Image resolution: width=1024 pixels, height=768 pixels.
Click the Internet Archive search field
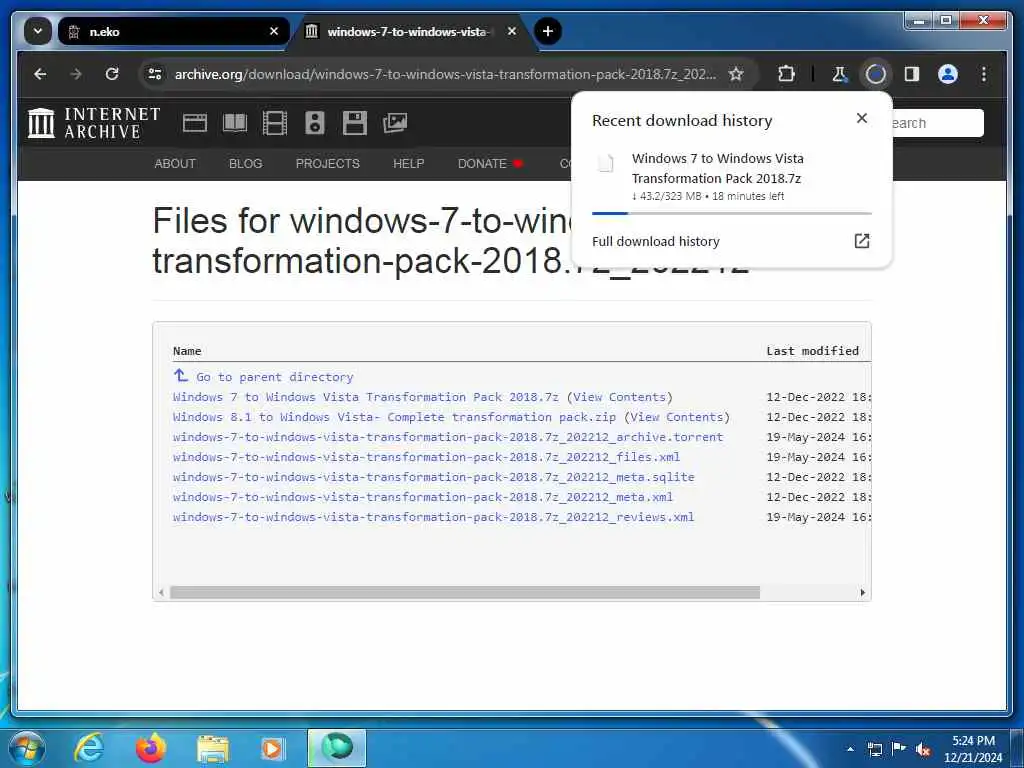point(938,123)
